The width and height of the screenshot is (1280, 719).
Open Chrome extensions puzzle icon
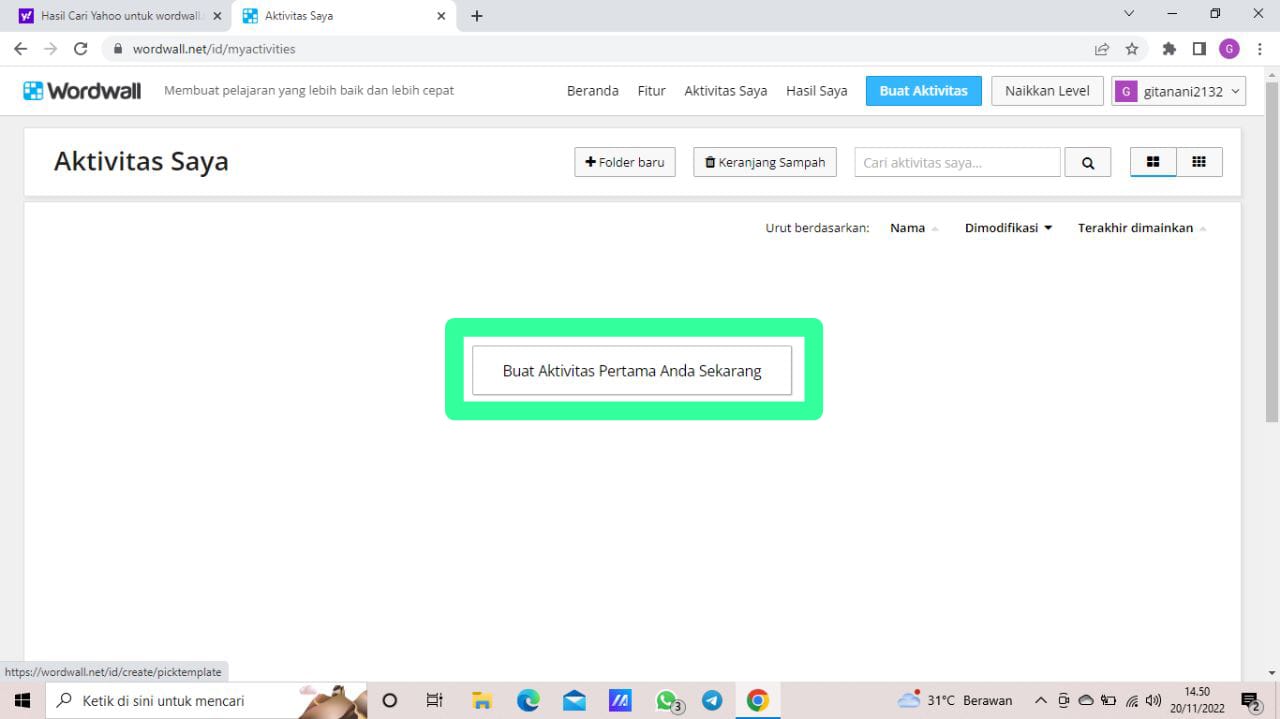click(x=1169, y=49)
